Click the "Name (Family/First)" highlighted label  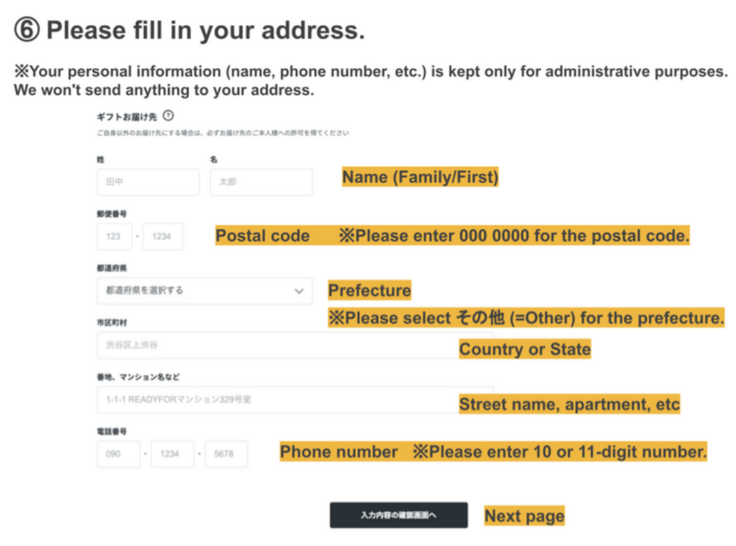point(419,178)
